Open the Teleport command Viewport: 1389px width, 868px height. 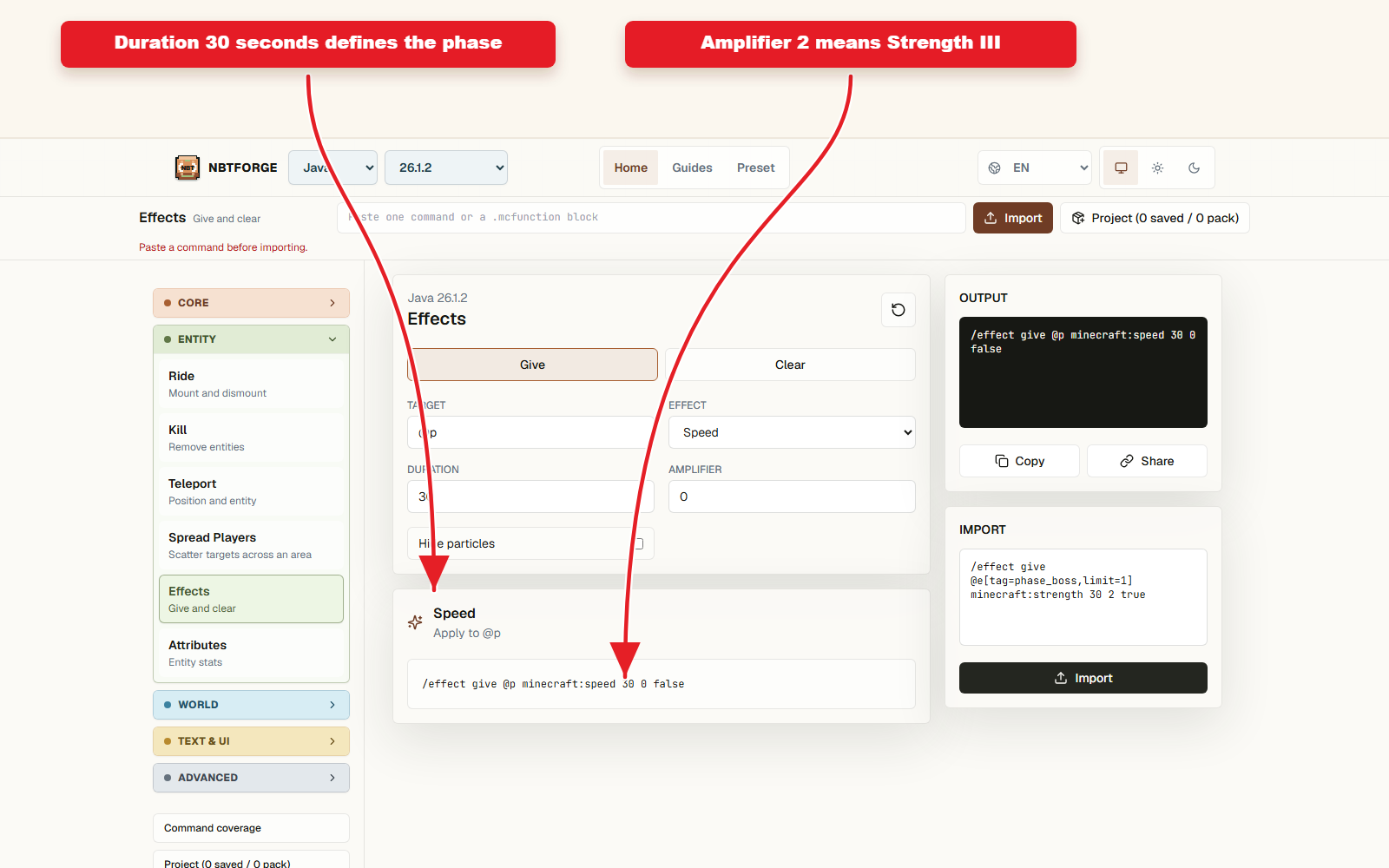pos(251,491)
